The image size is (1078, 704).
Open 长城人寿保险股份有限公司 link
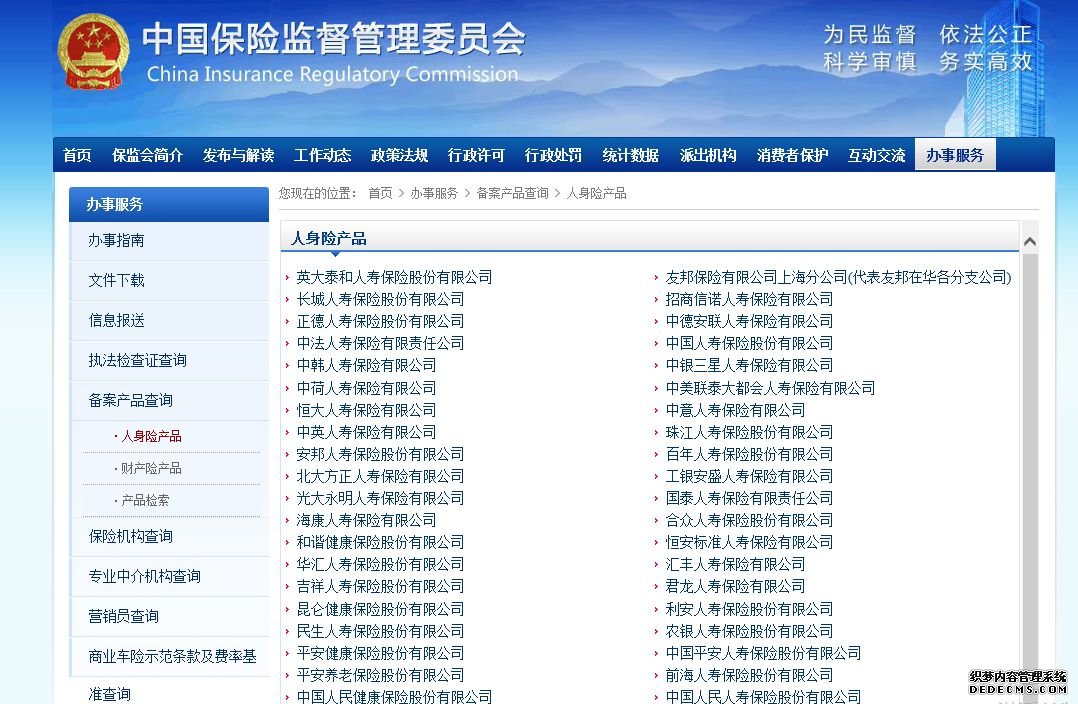380,299
